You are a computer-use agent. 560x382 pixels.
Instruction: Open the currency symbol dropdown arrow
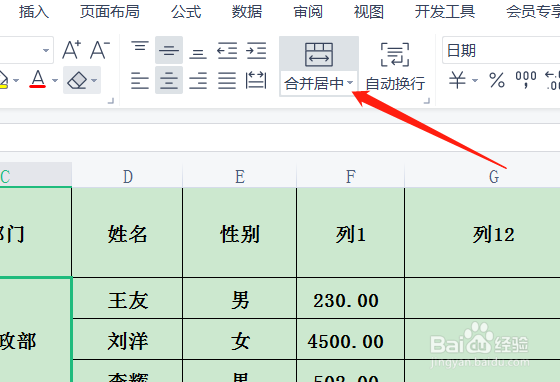click(475, 80)
